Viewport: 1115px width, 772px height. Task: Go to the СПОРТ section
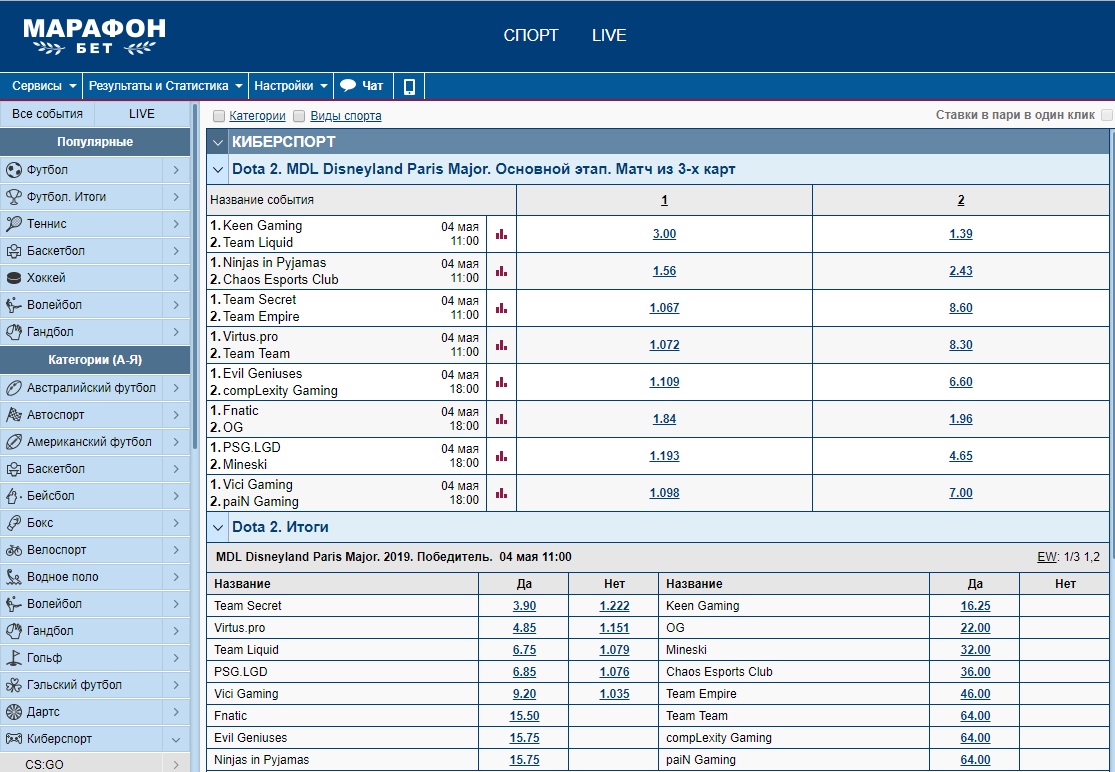click(531, 36)
